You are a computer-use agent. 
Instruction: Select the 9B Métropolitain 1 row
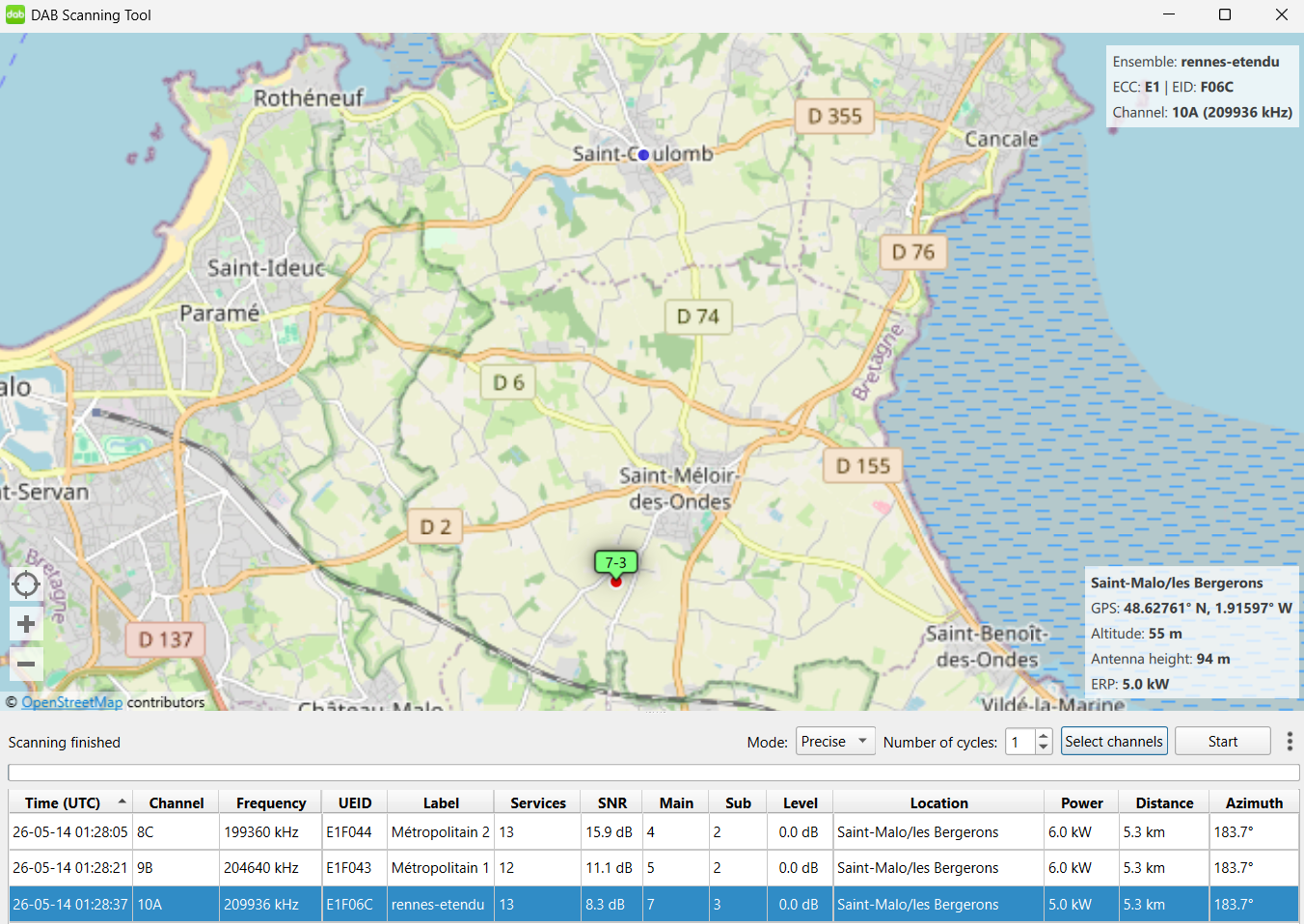click(x=654, y=868)
